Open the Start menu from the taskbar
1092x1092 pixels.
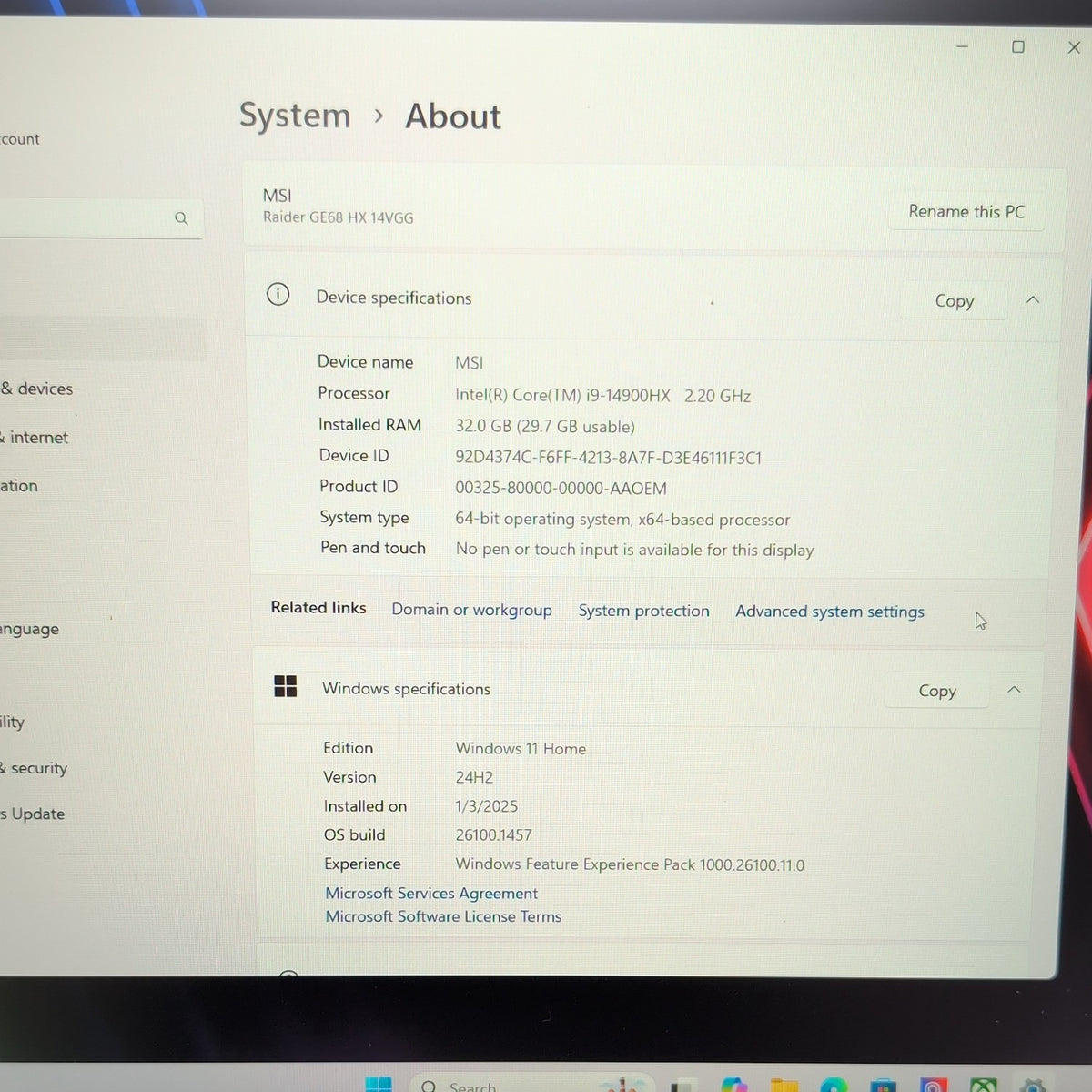379,1085
